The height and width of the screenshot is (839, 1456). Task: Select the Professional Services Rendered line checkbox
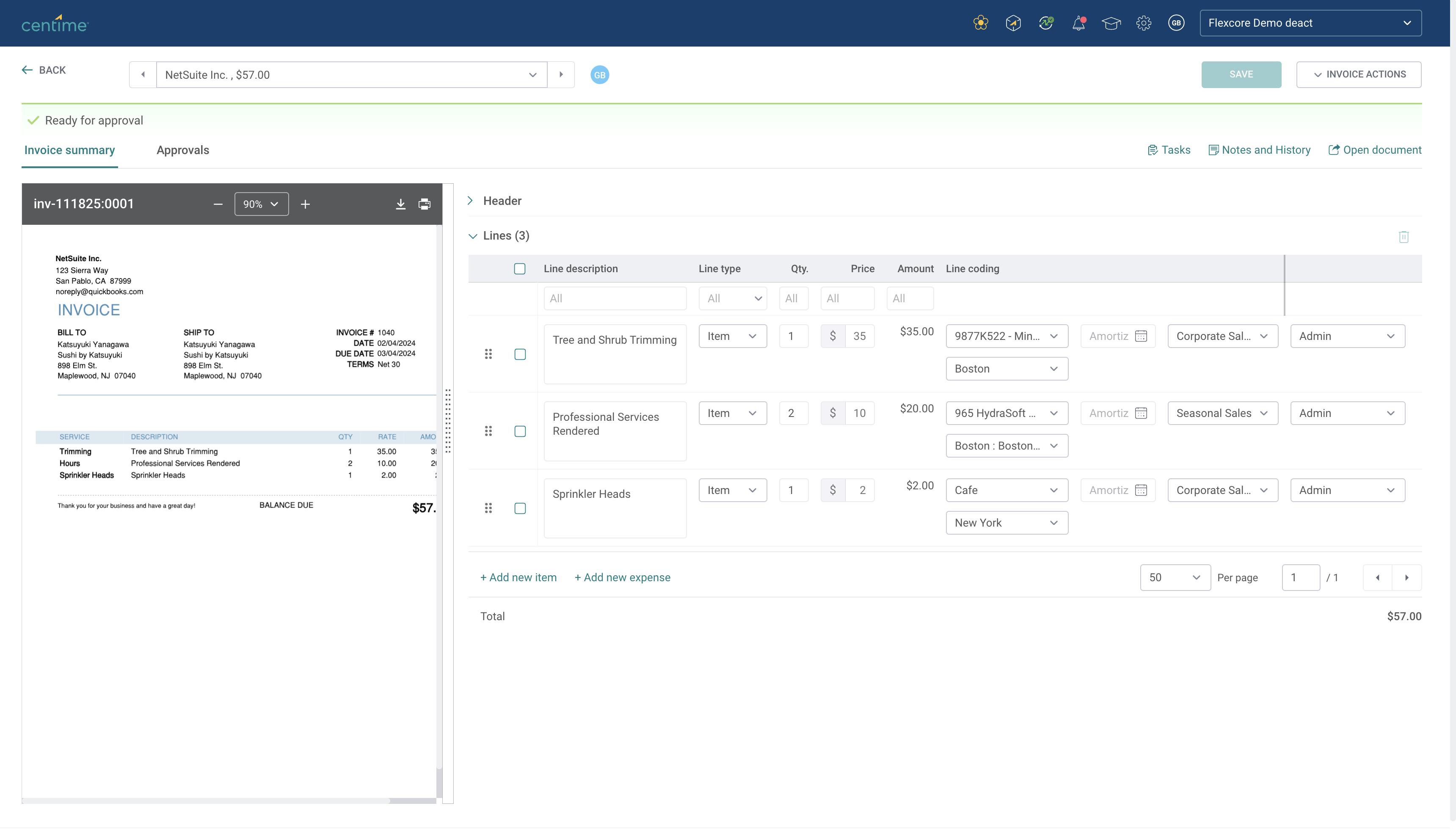(520, 432)
